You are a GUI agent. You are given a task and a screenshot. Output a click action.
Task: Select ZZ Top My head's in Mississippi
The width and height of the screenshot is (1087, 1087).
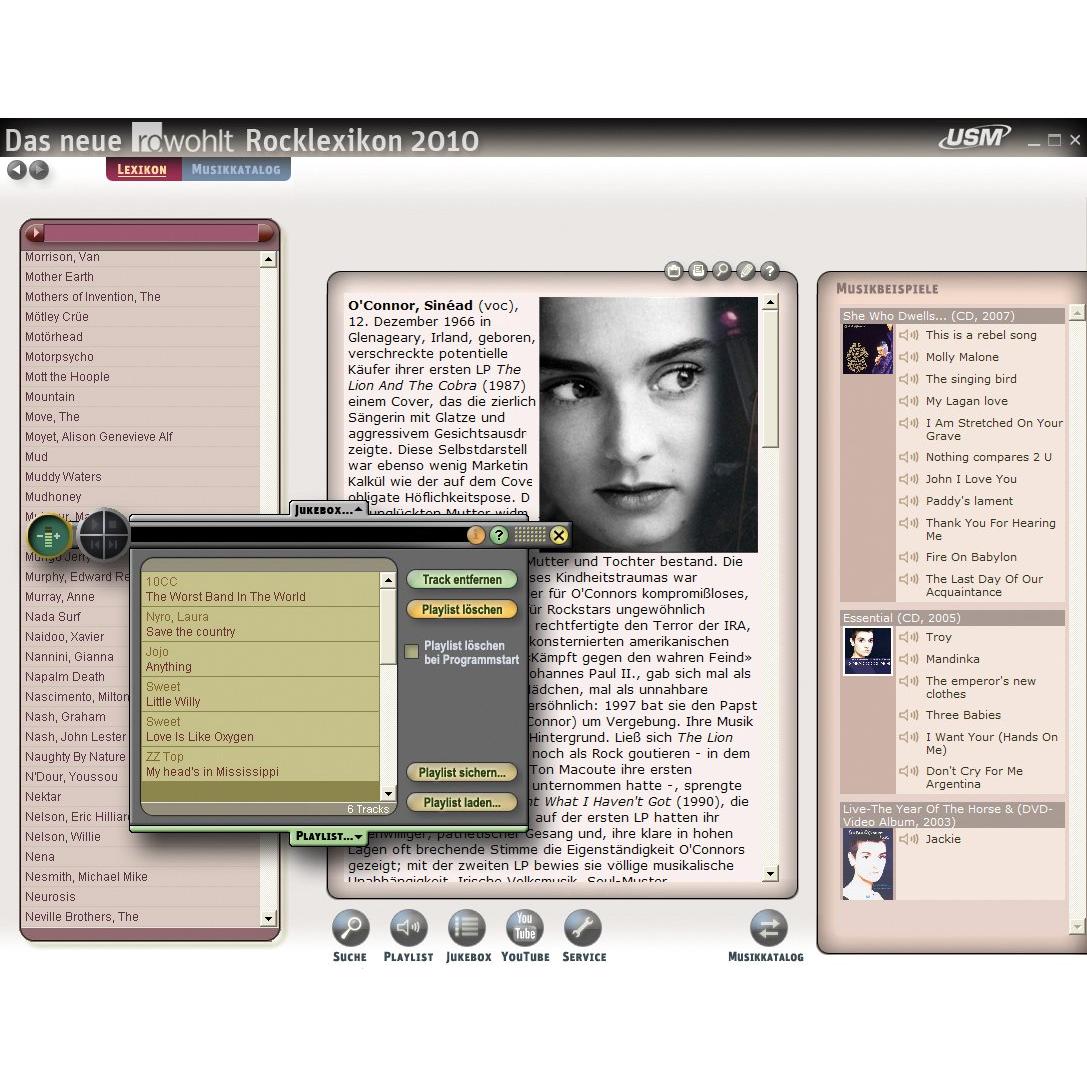(x=261, y=764)
